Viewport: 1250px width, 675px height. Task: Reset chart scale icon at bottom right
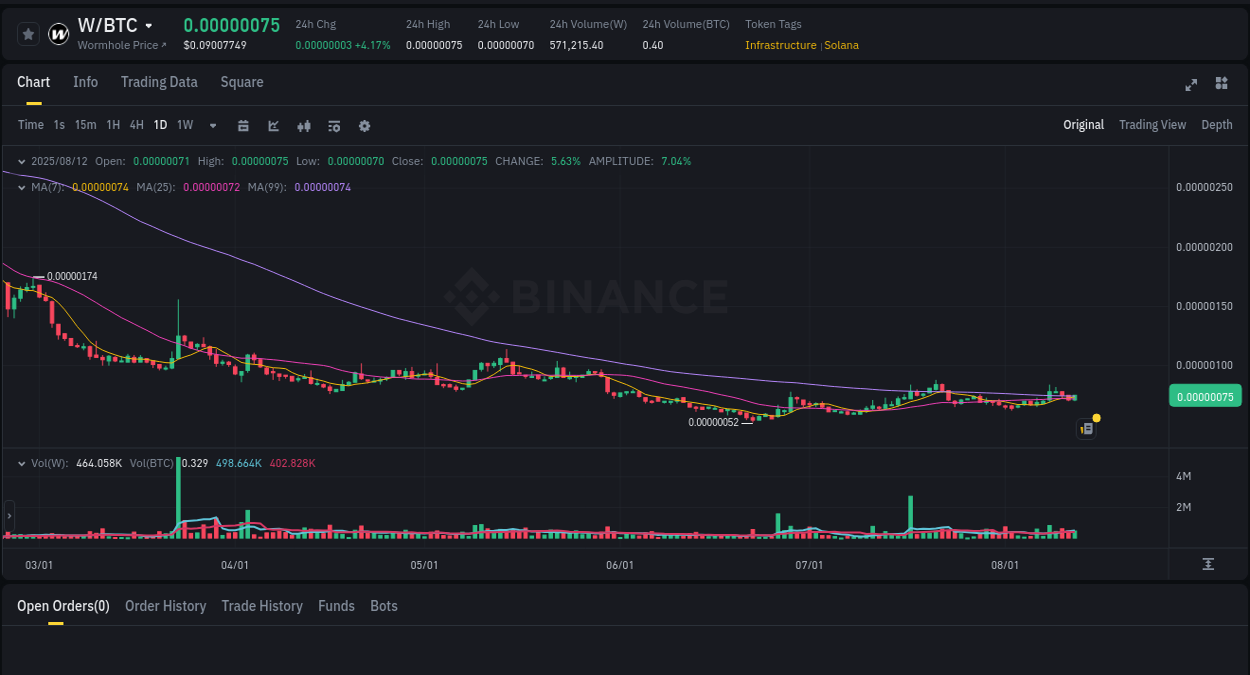(x=1208, y=565)
